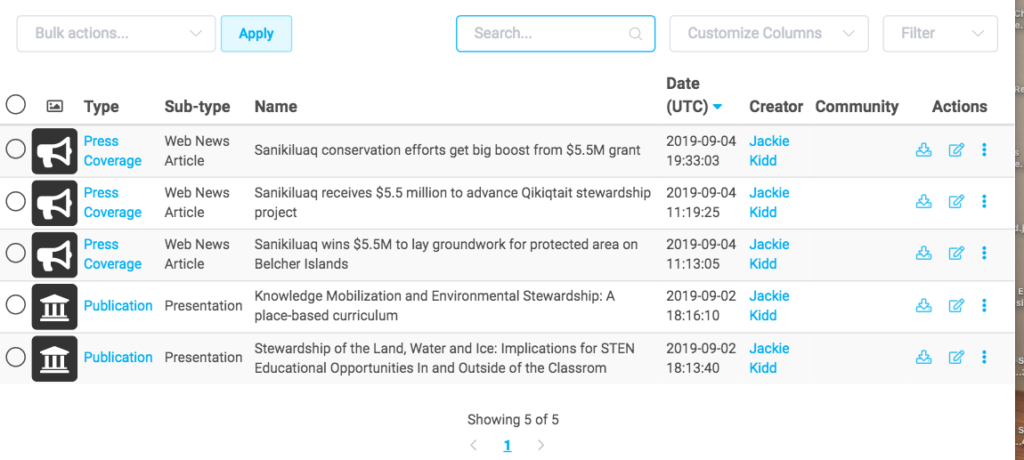Edit the Stewardship of the Land presentation
Image resolution: width=1024 pixels, height=460 pixels.
point(956,357)
